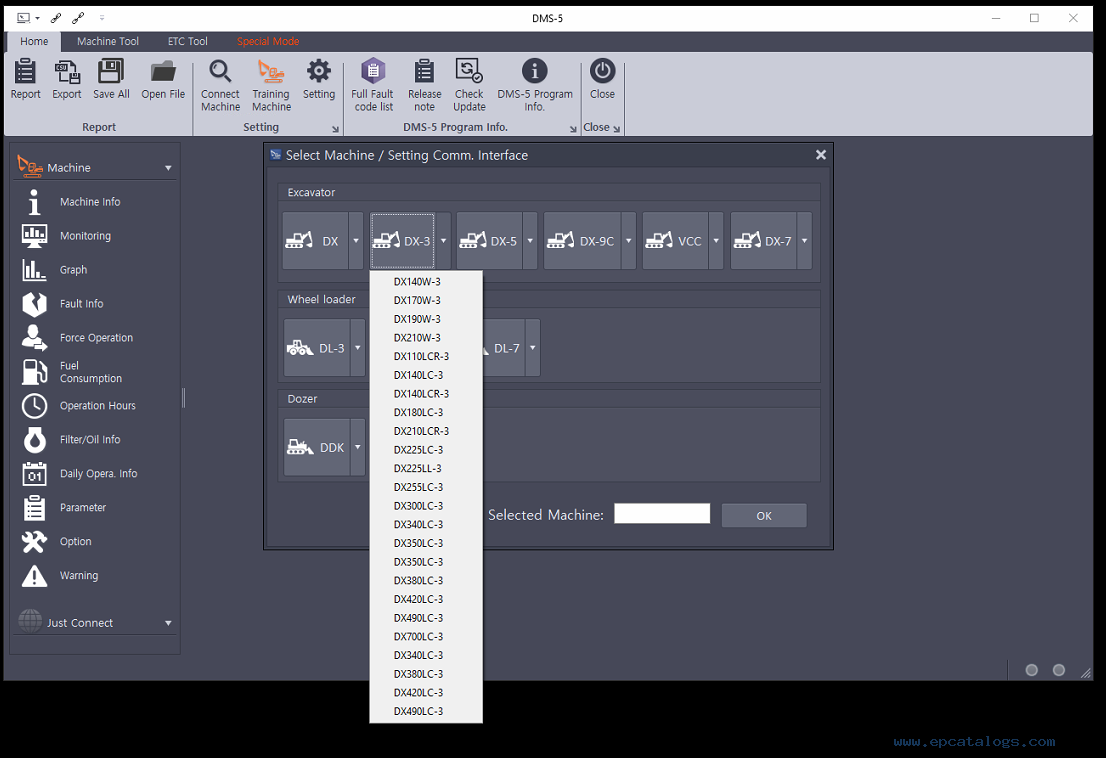Open Machine Info in the sidebar
The height and width of the screenshot is (758, 1106).
pos(90,202)
